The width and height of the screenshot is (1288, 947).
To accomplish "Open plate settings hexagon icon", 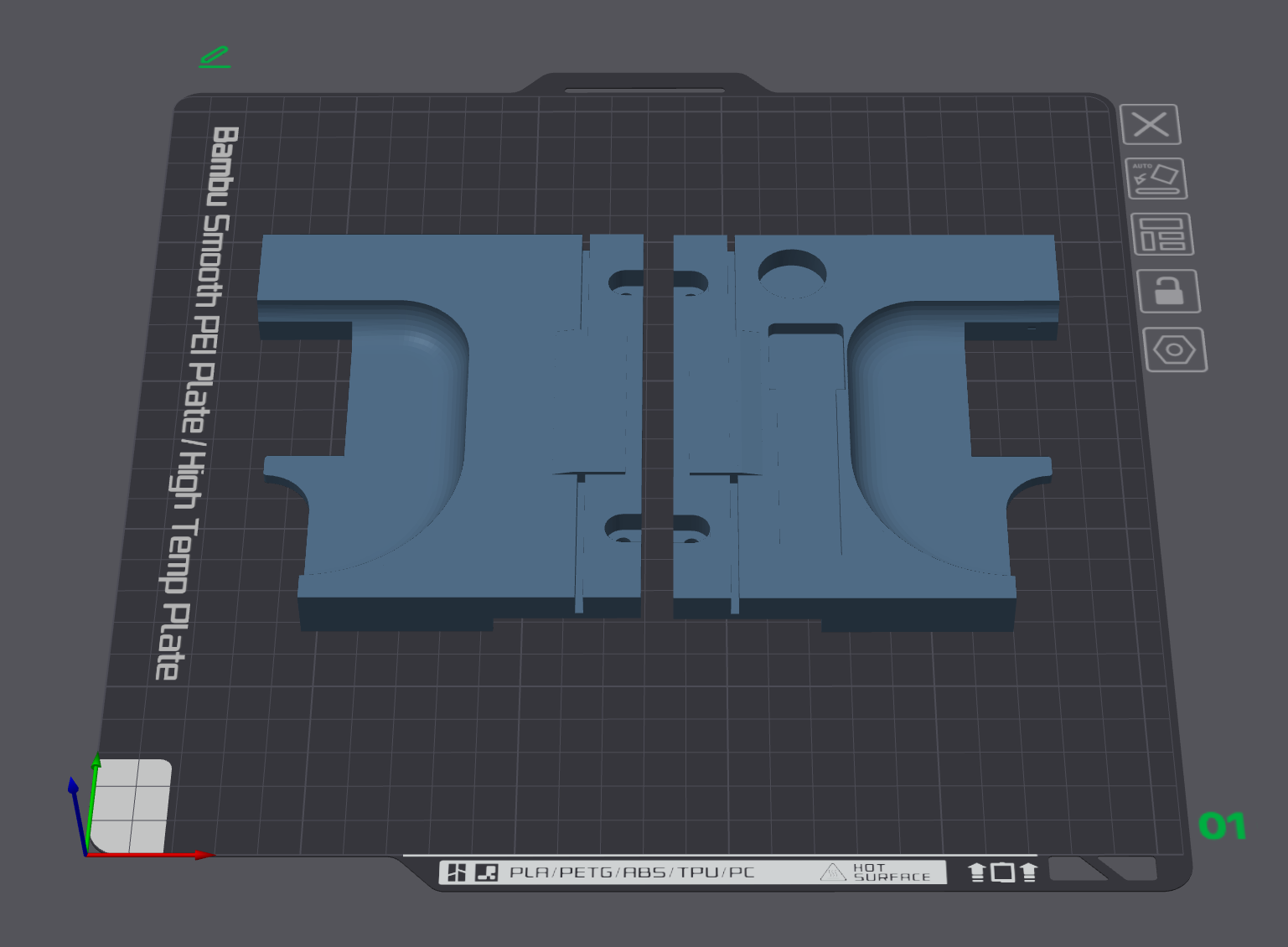I will click(x=1175, y=349).
